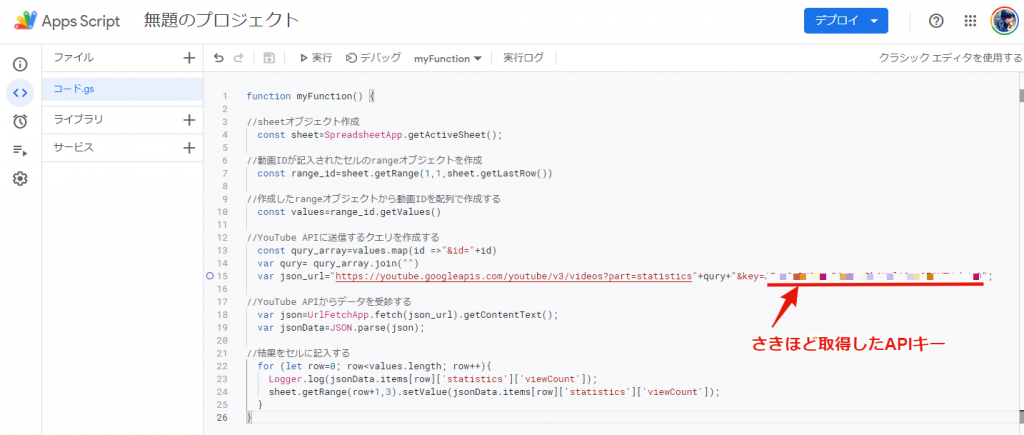Toggle breakpoint on line 15
Viewport: 1024px width, 435px height.
tap(211, 276)
